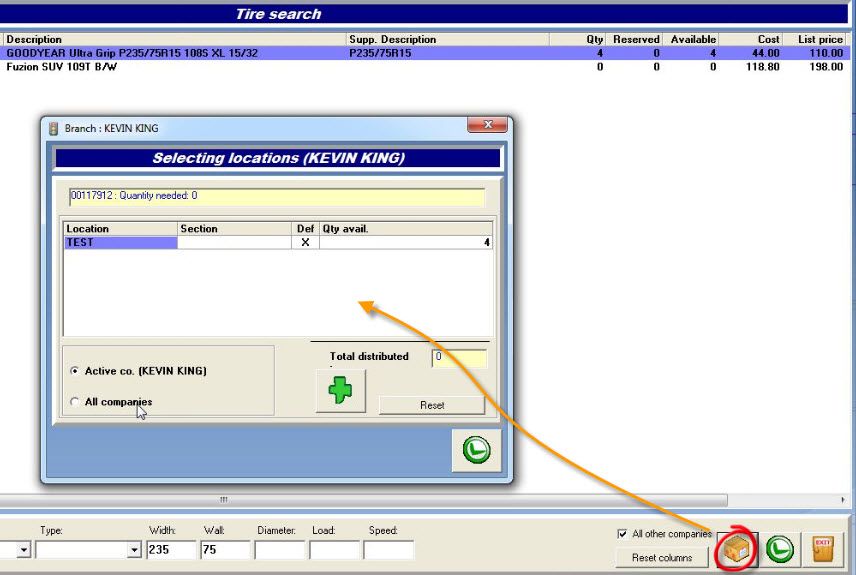The height and width of the screenshot is (575, 856).
Task: Click the Reset columns button
Action: click(x=662, y=558)
